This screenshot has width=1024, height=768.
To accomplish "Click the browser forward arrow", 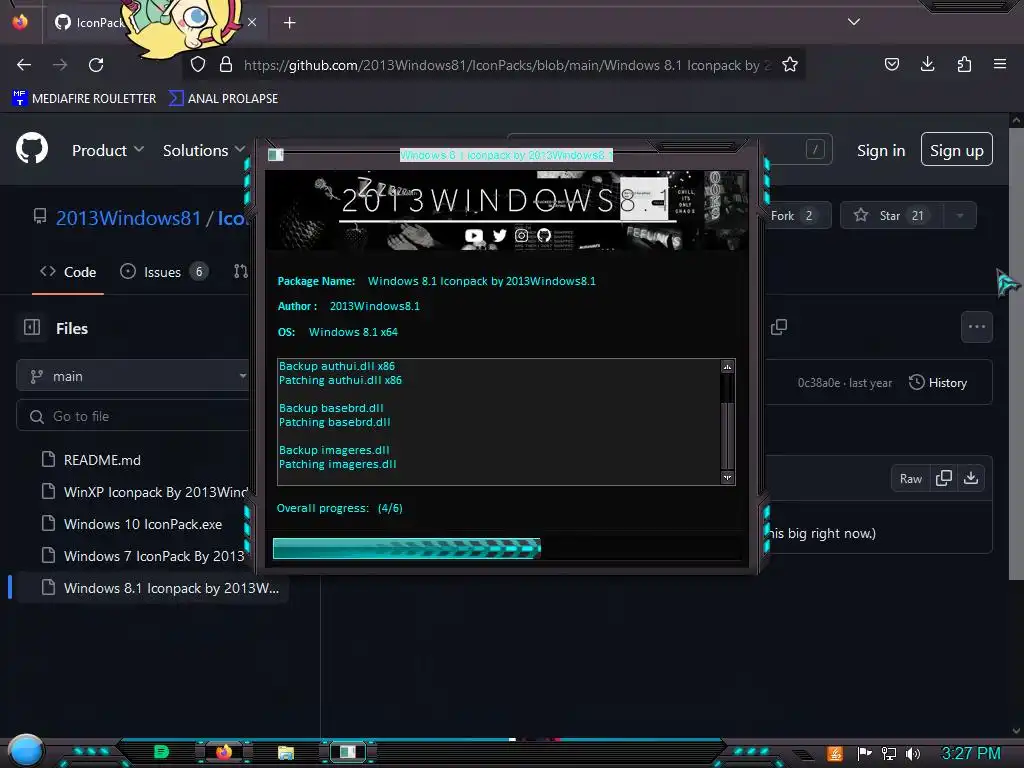I will [x=60, y=65].
